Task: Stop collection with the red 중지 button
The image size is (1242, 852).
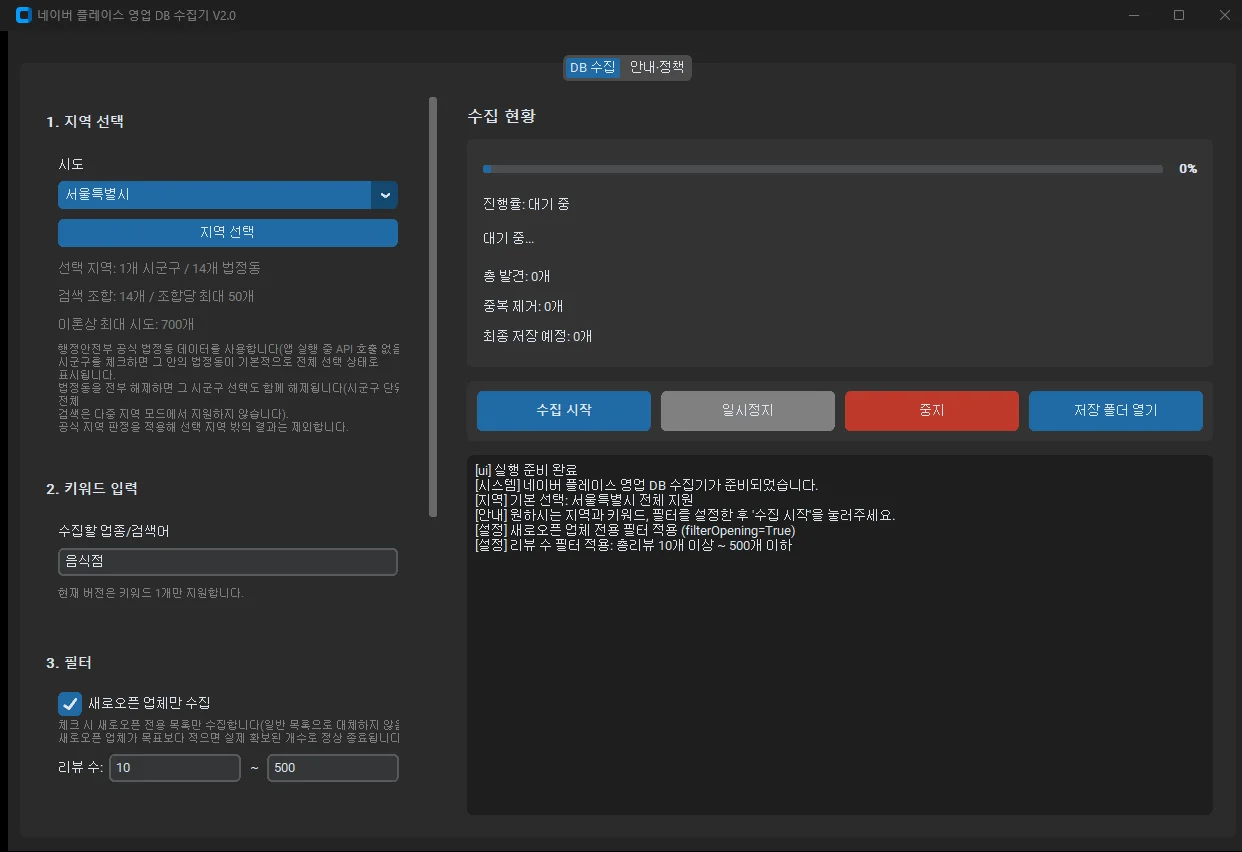Action: [932, 411]
